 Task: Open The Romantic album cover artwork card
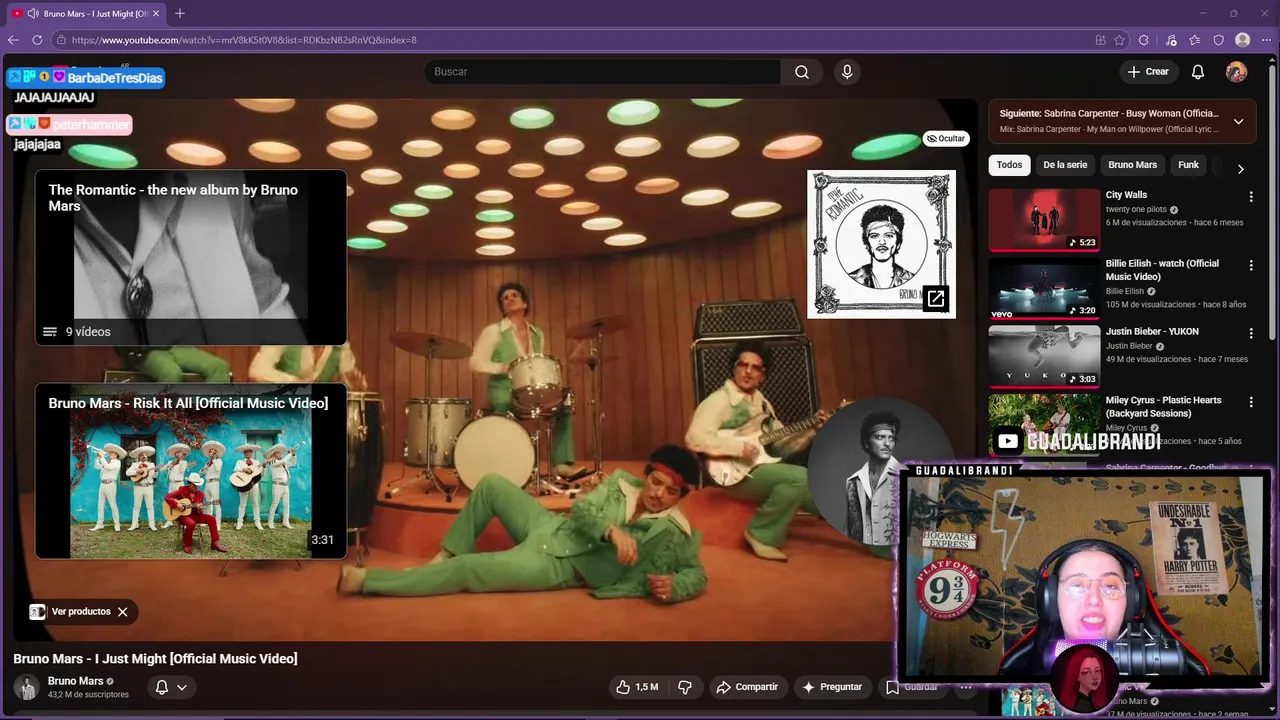(x=881, y=244)
